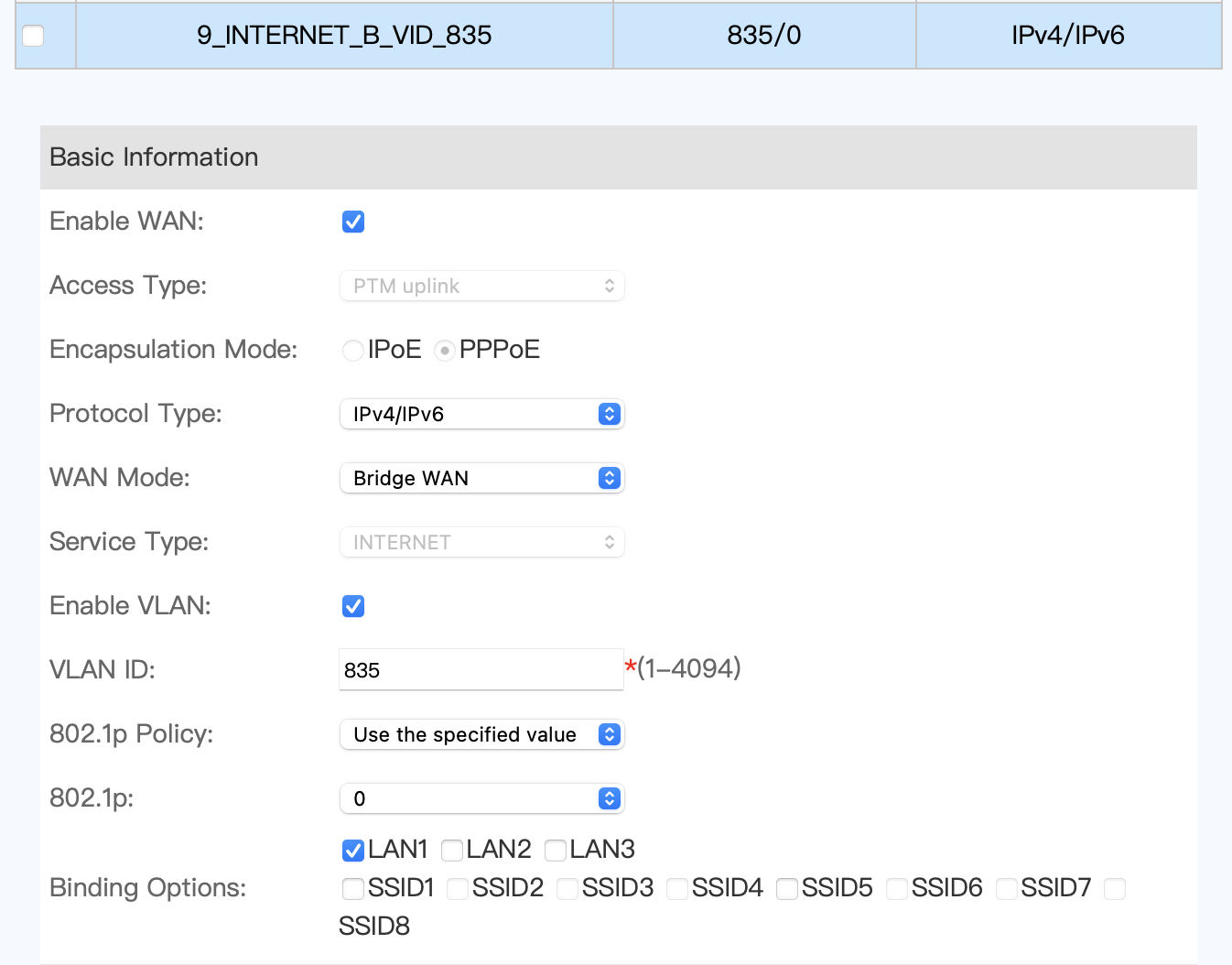The height and width of the screenshot is (965, 1232).
Task: Expand the WAN Mode dropdown
Action: (x=481, y=478)
